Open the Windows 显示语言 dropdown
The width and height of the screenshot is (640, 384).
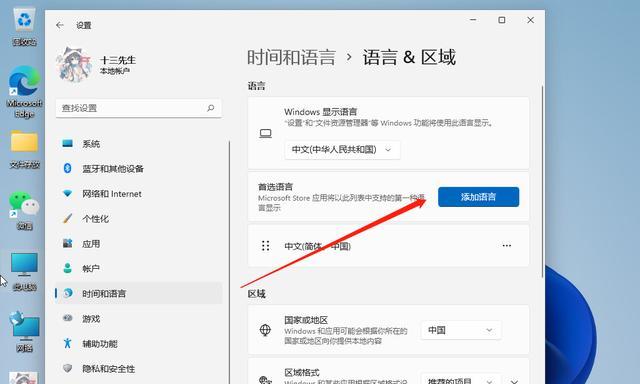[342, 150]
